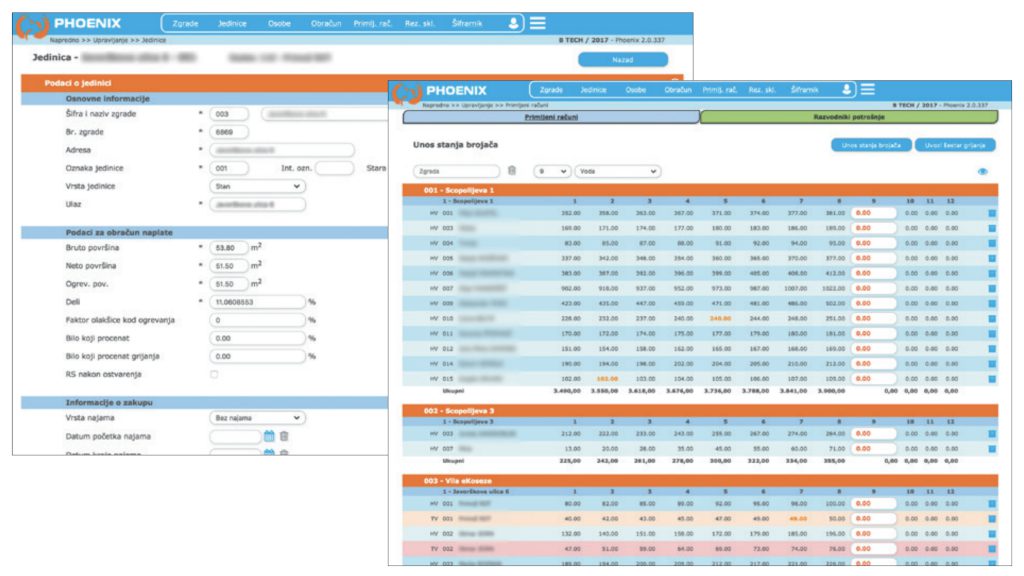Open the Voda meter type dropdown

(616, 171)
